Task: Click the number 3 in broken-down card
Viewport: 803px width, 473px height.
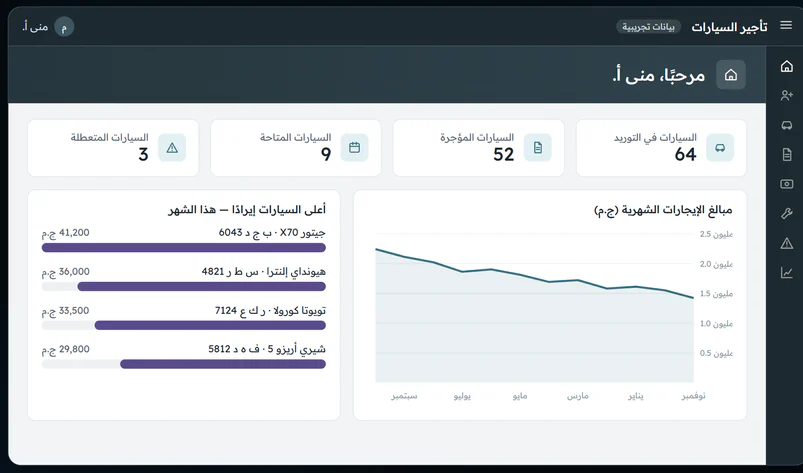Action: tap(143, 154)
